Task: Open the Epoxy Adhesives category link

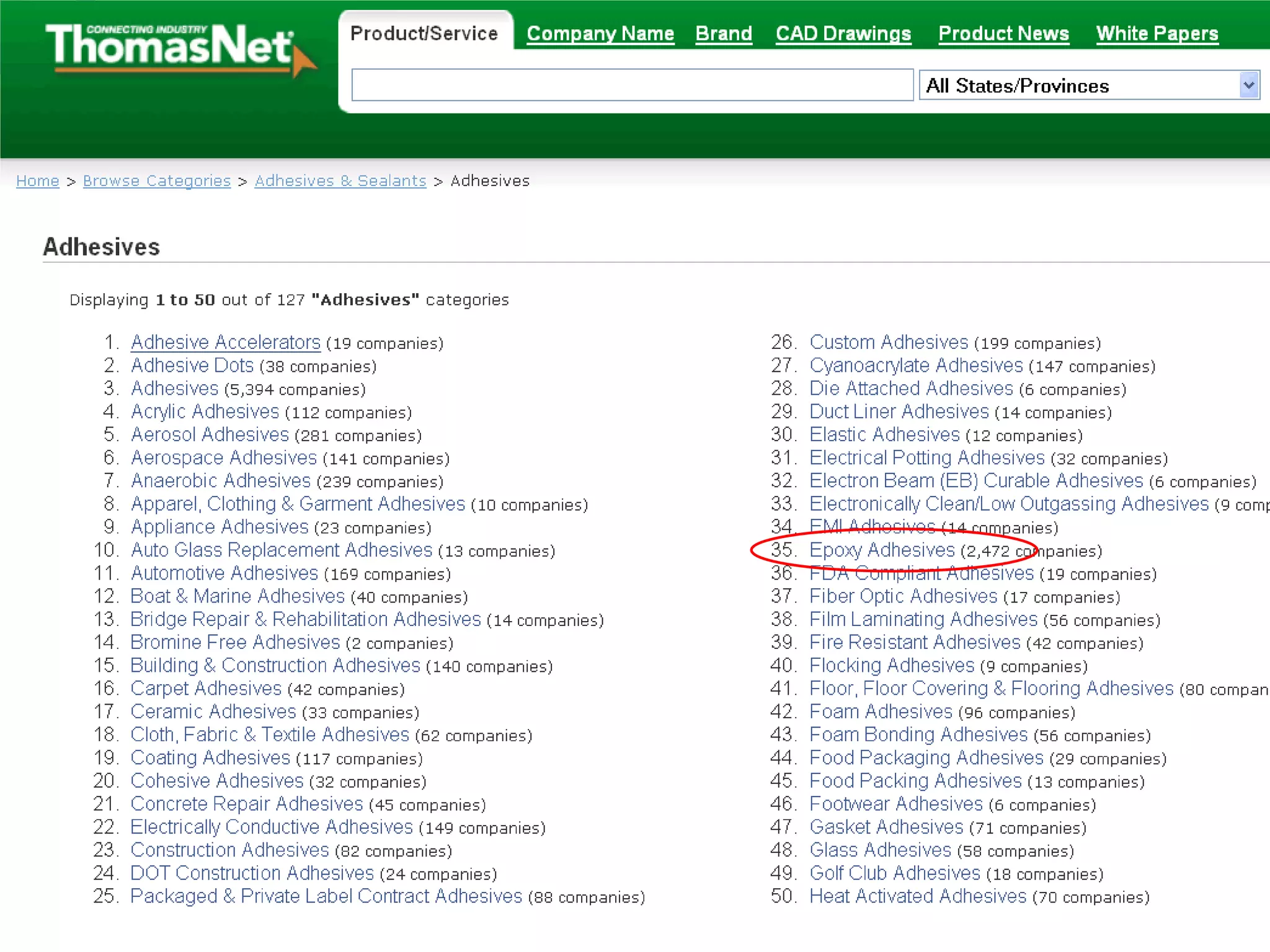Action: tap(881, 550)
